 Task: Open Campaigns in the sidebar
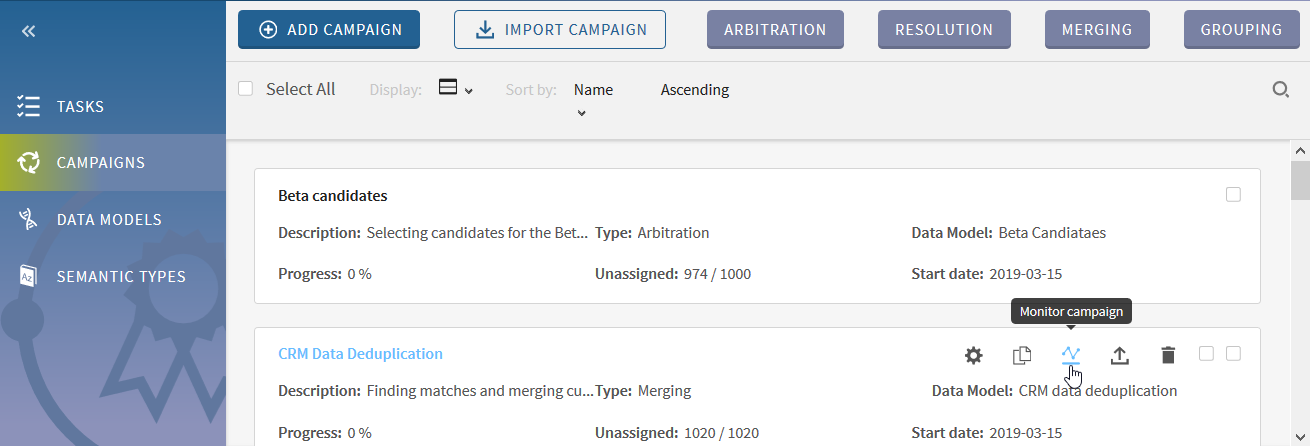point(100,163)
